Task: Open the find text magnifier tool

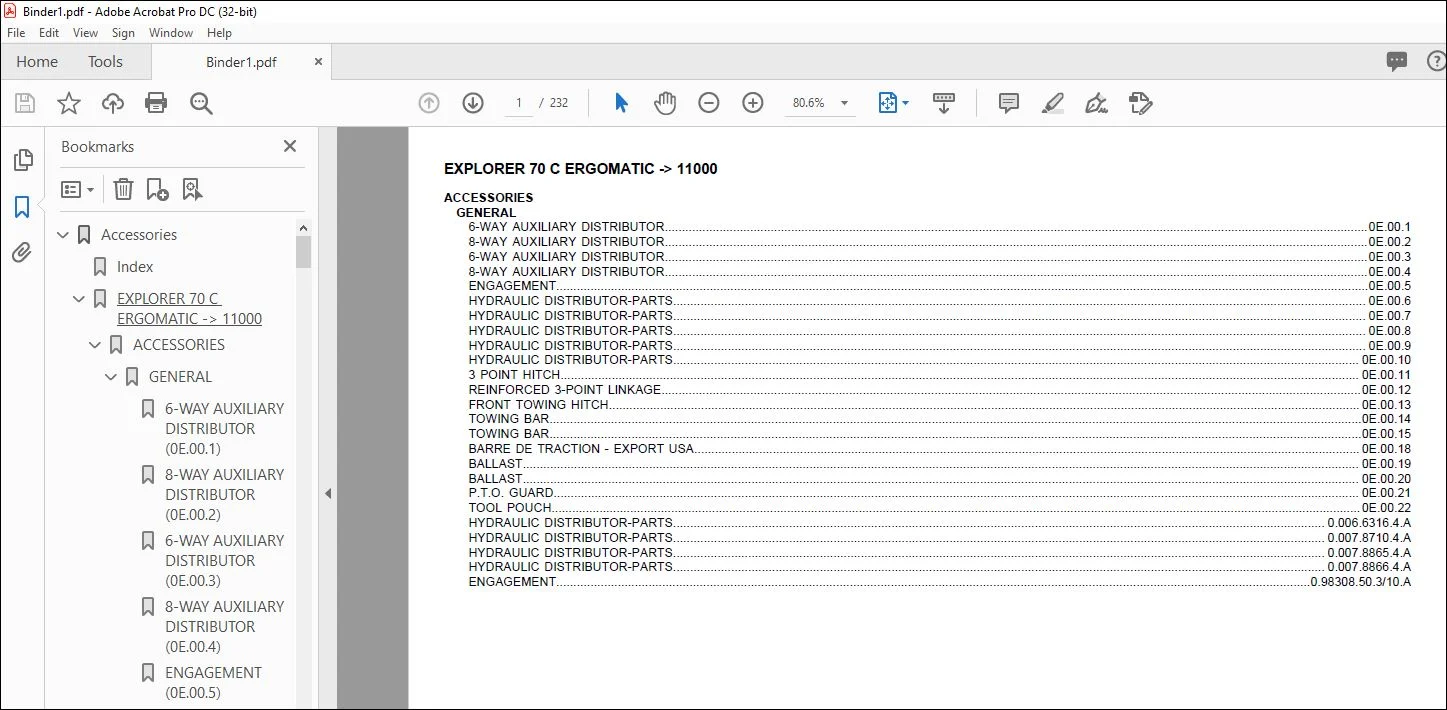Action: click(x=201, y=103)
